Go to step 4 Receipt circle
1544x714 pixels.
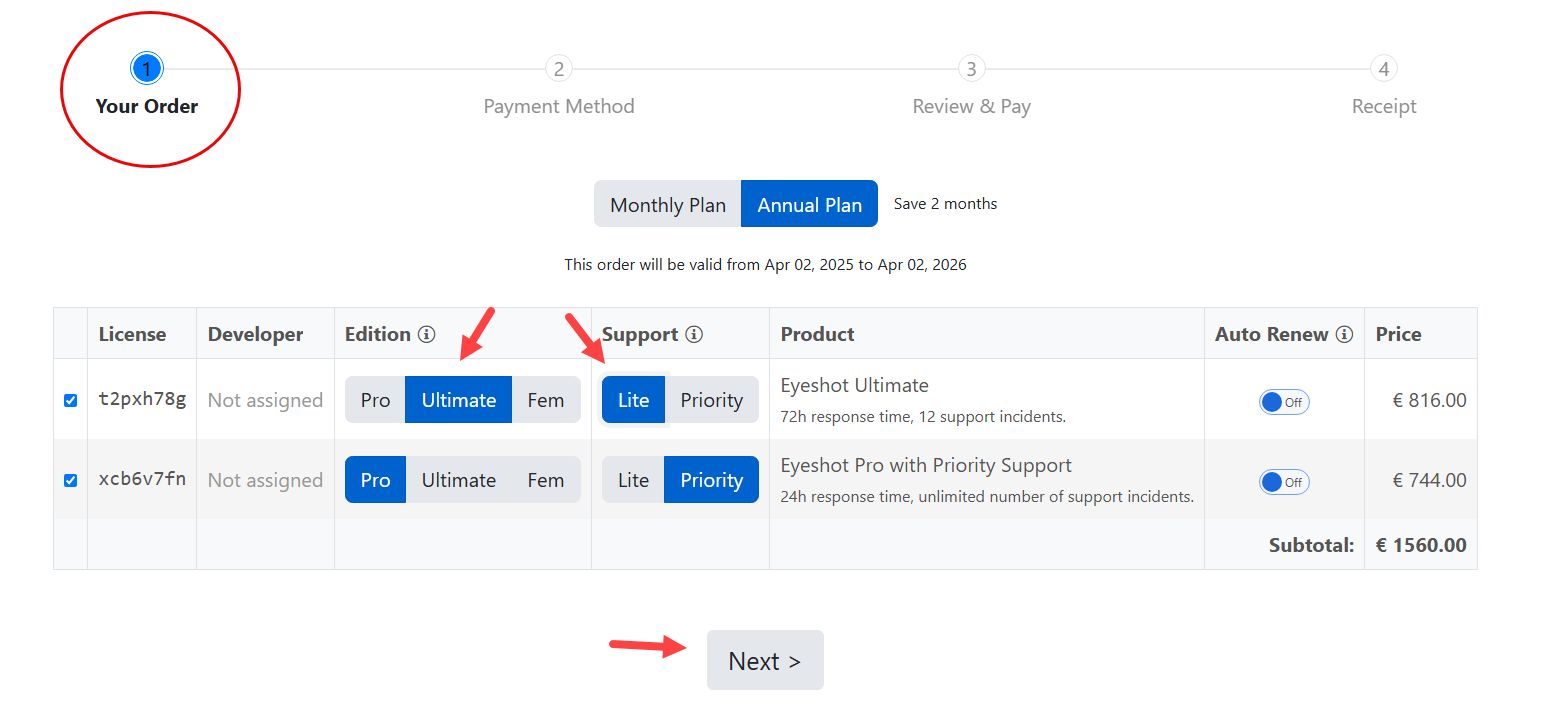(x=1384, y=69)
